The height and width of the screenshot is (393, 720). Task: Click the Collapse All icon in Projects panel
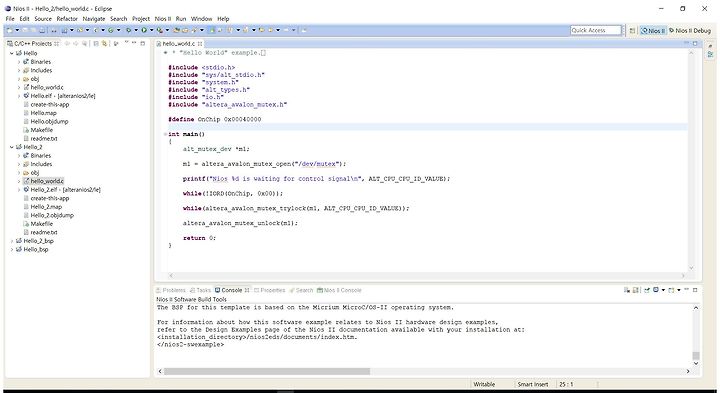[96, 43]
